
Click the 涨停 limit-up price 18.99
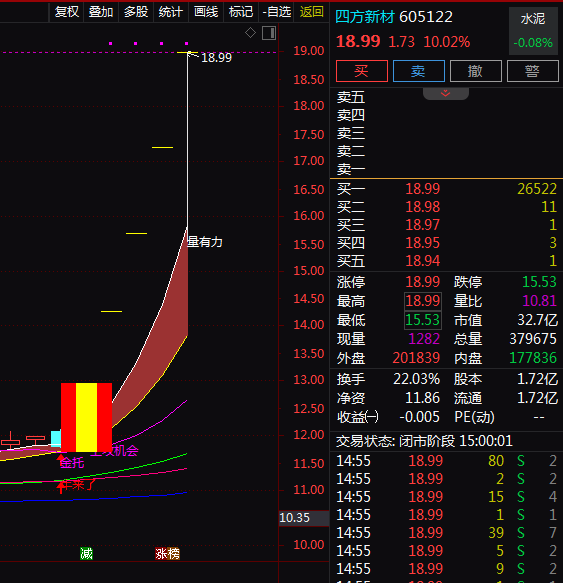[422, 282]
